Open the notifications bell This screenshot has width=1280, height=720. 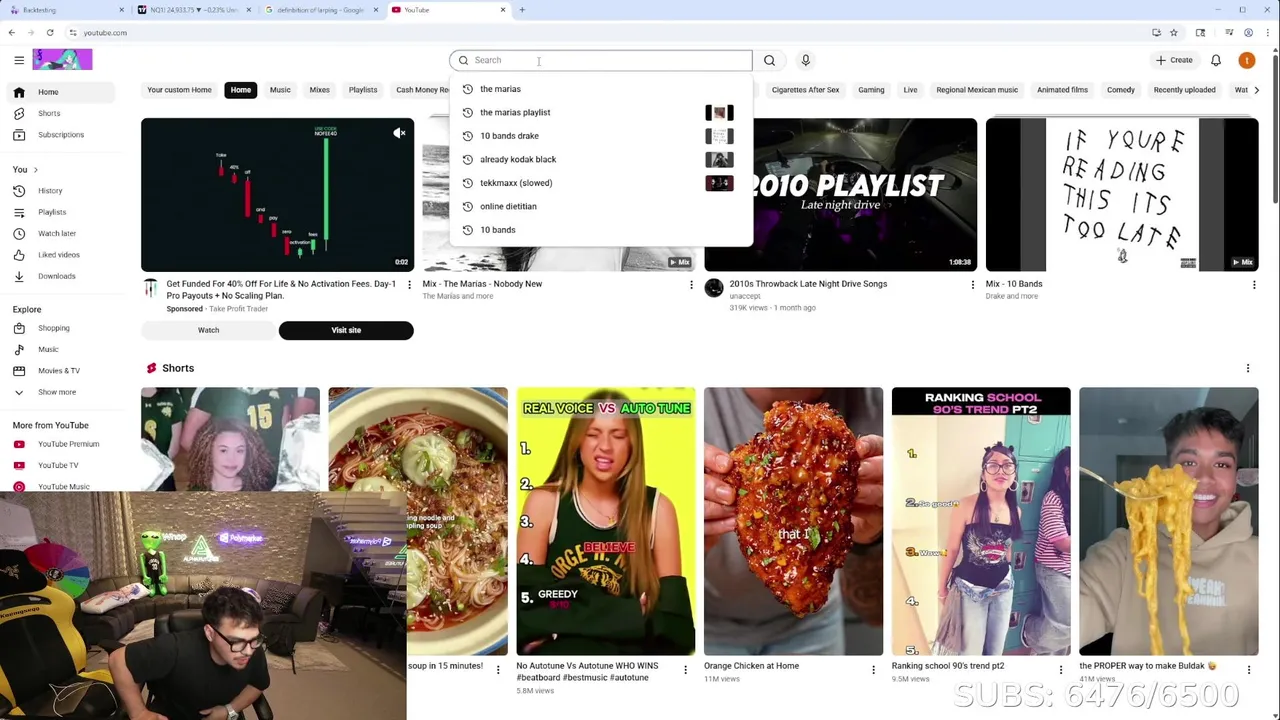click(x=1216, y=60)
